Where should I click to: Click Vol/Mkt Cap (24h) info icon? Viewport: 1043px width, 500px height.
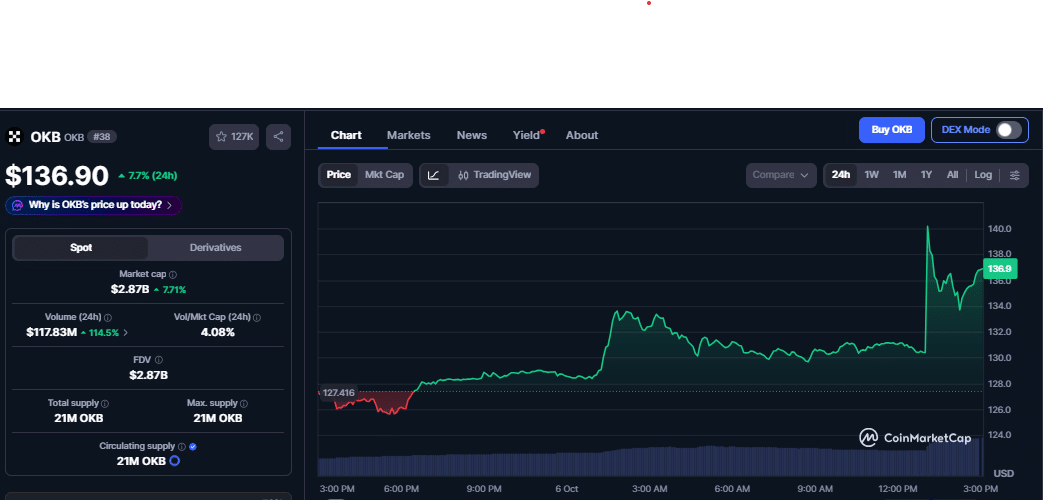[x=257, y=318]
